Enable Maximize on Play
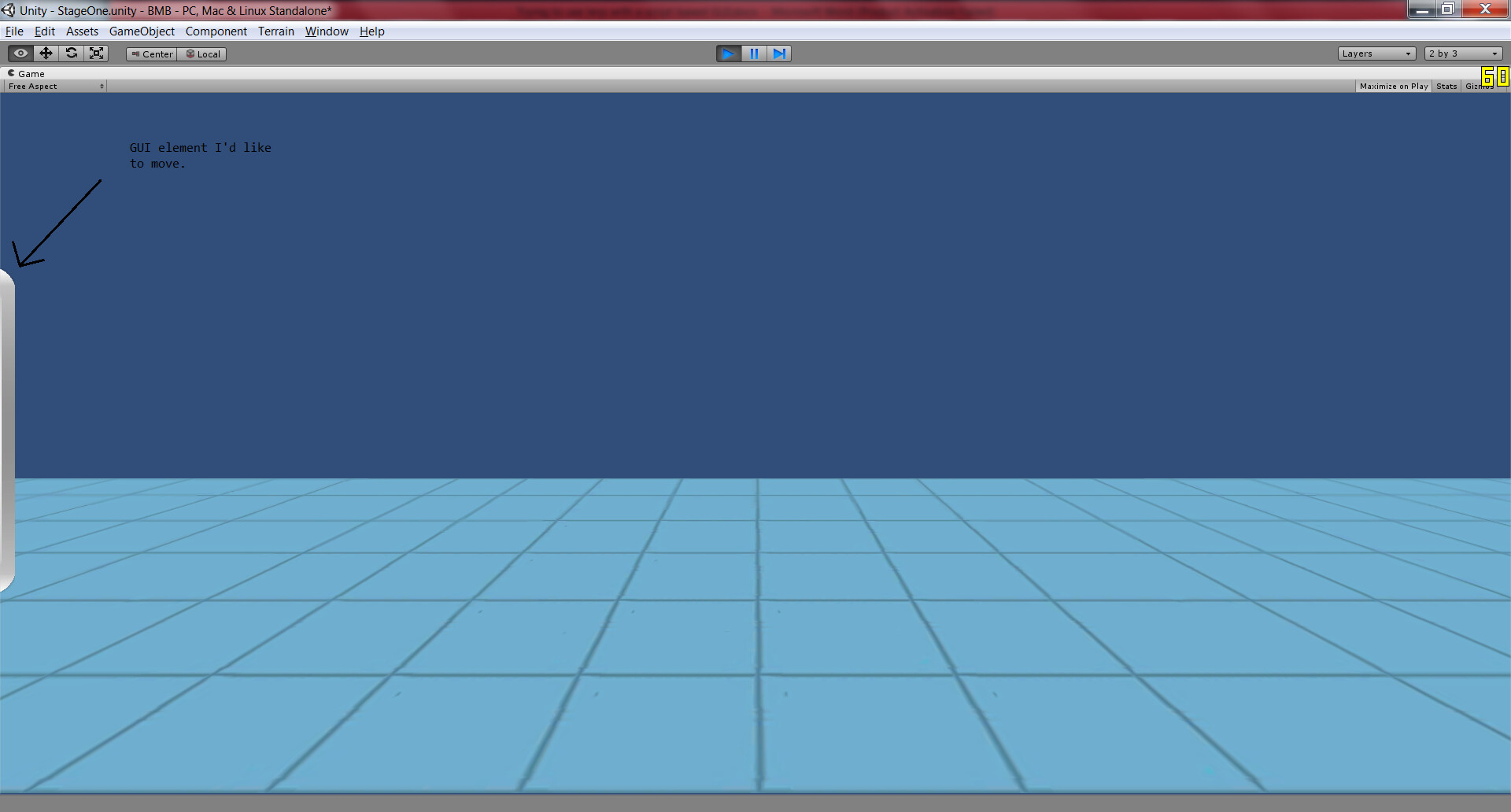 (x=1393, y=86)
